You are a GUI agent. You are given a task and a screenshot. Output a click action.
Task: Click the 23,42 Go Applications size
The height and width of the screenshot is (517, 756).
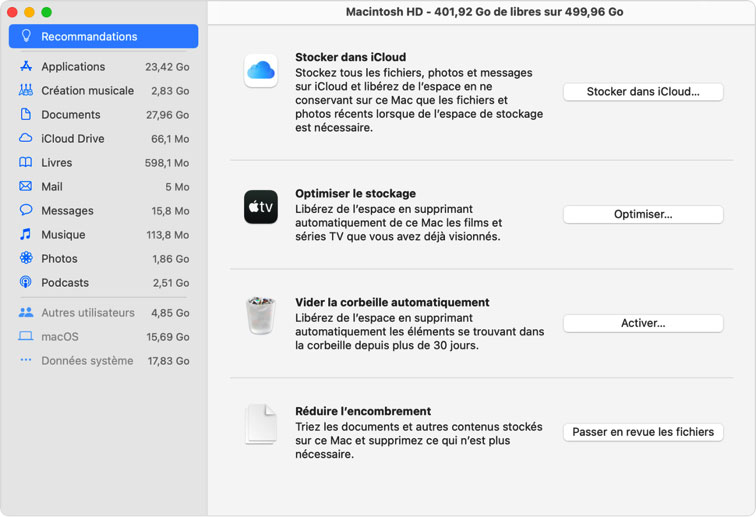click(167, 67)
